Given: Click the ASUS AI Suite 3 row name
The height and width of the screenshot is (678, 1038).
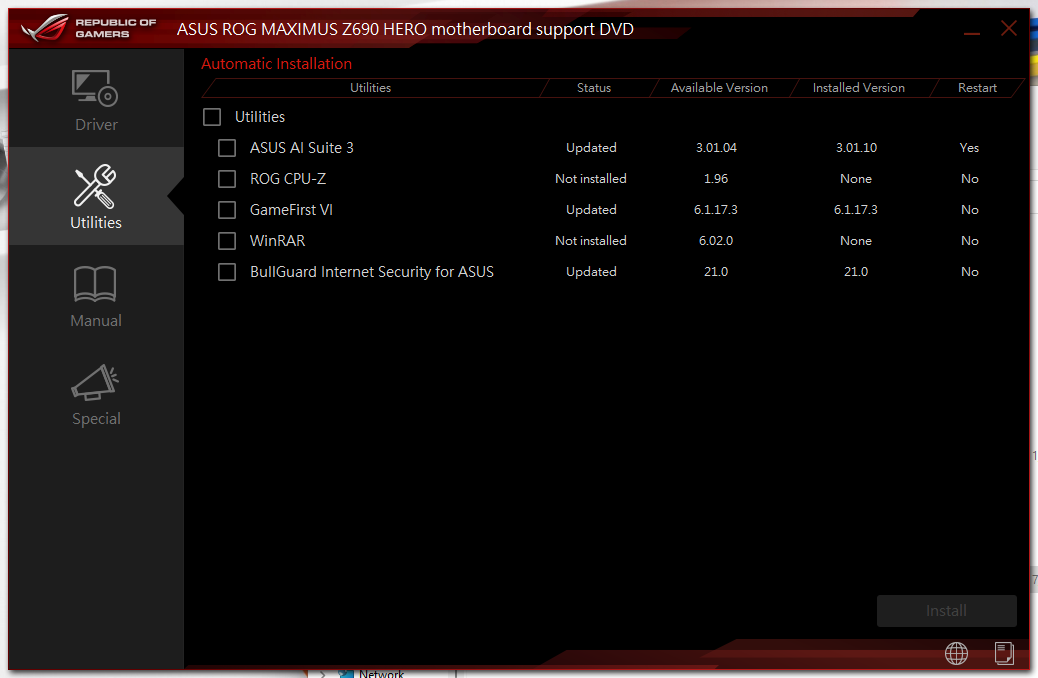Looking at the screenshot, I should pyautogui.click(x=302, y=148).
